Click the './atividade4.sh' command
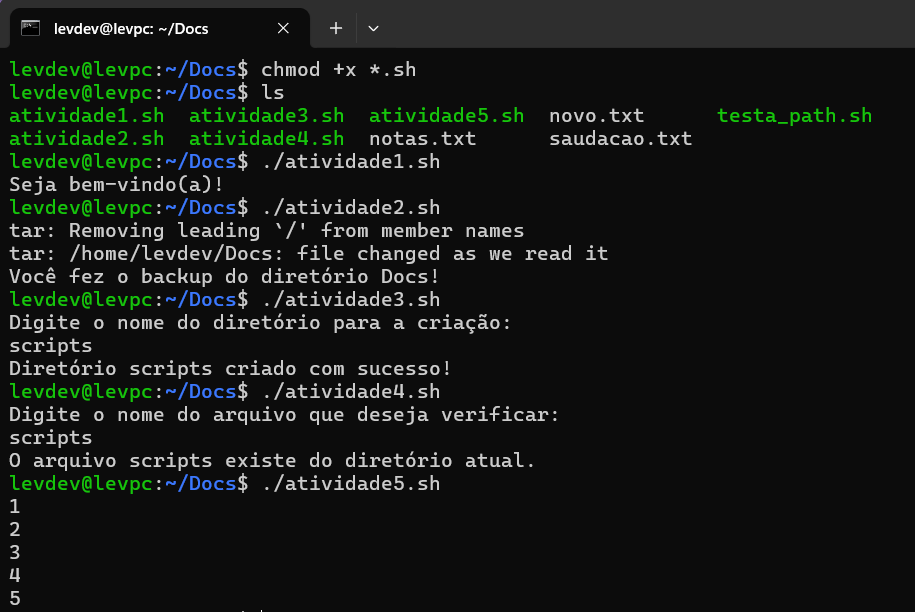The height and width of the screenshot is (612, 915). [x=351, y=391]
